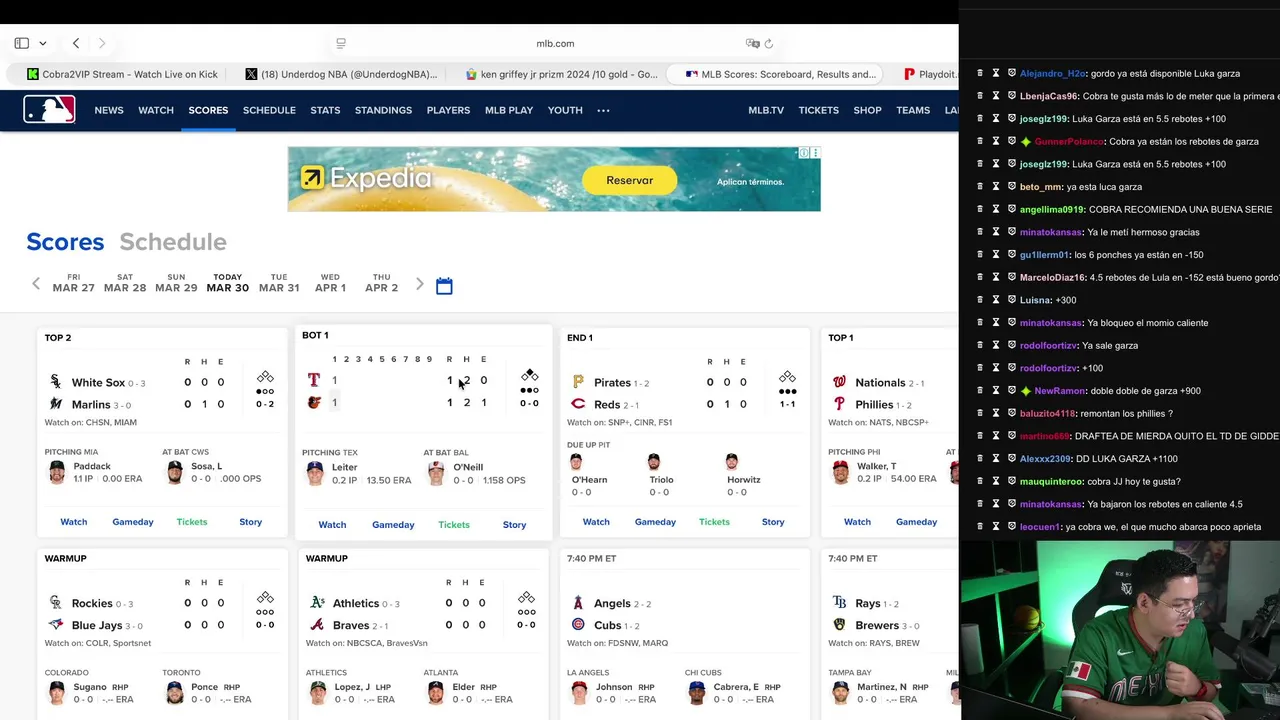Click the reader view icon in the address bar
Screen dimensions: 1280x720
click(341, 43)
